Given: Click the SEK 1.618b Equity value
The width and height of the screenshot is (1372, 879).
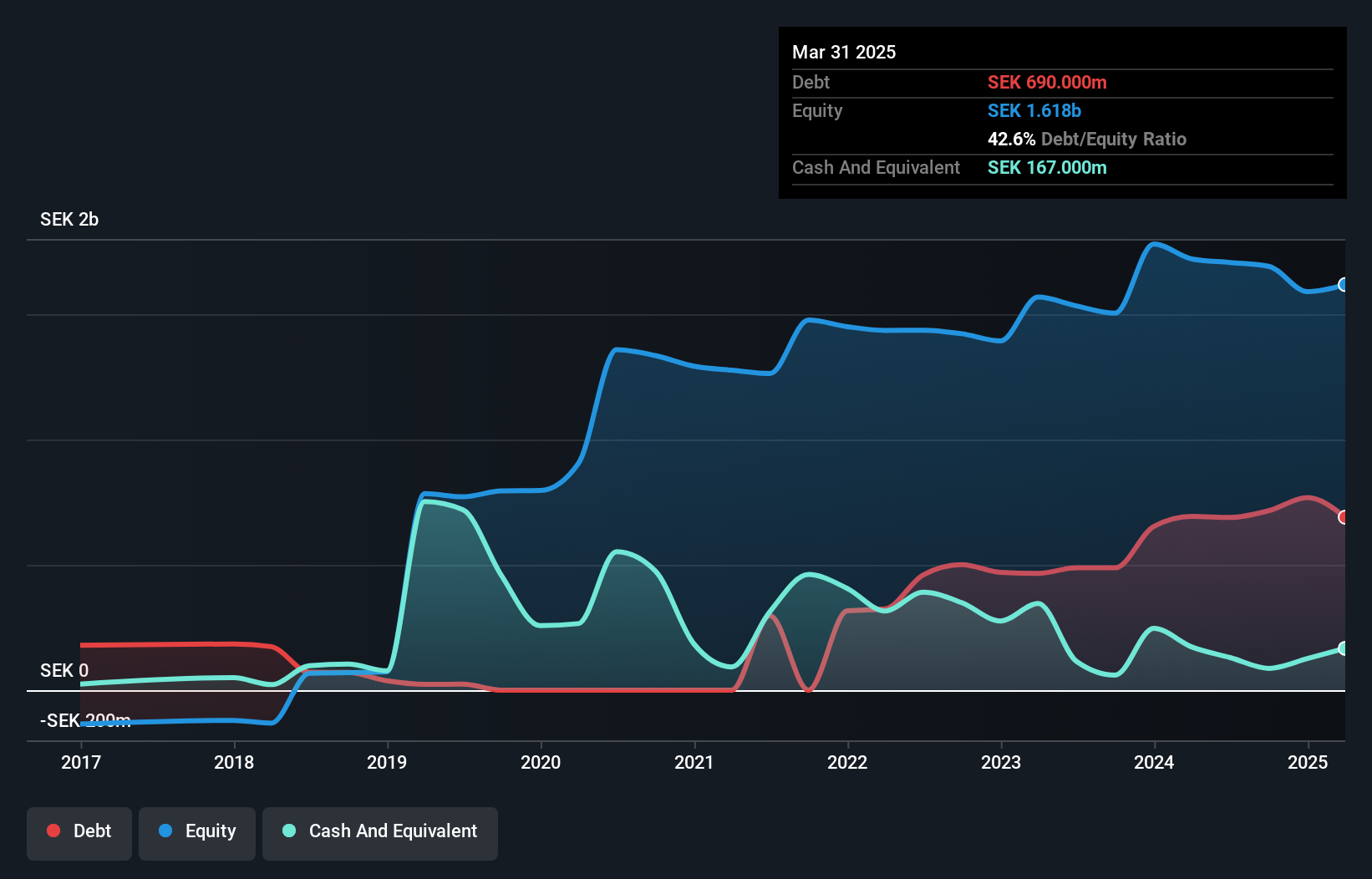Looking at the screenshot, I should [x=1034, y=110].
